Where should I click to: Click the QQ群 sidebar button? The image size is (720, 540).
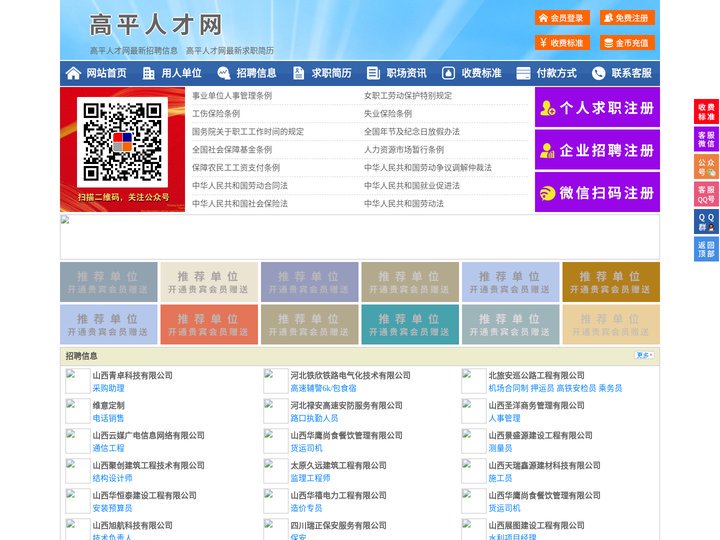tap(706, 222)
